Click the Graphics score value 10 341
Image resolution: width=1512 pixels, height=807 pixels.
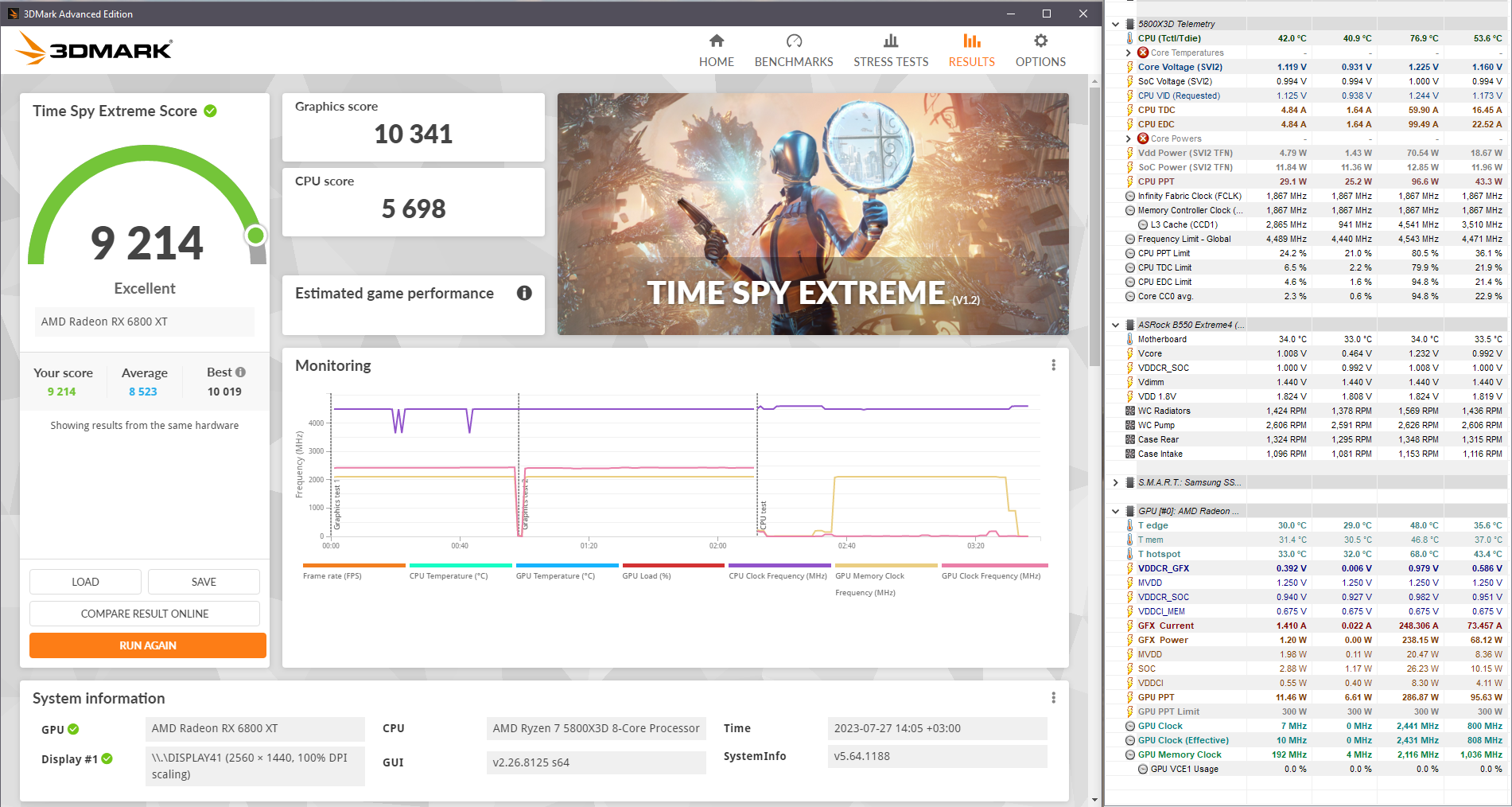414,134
